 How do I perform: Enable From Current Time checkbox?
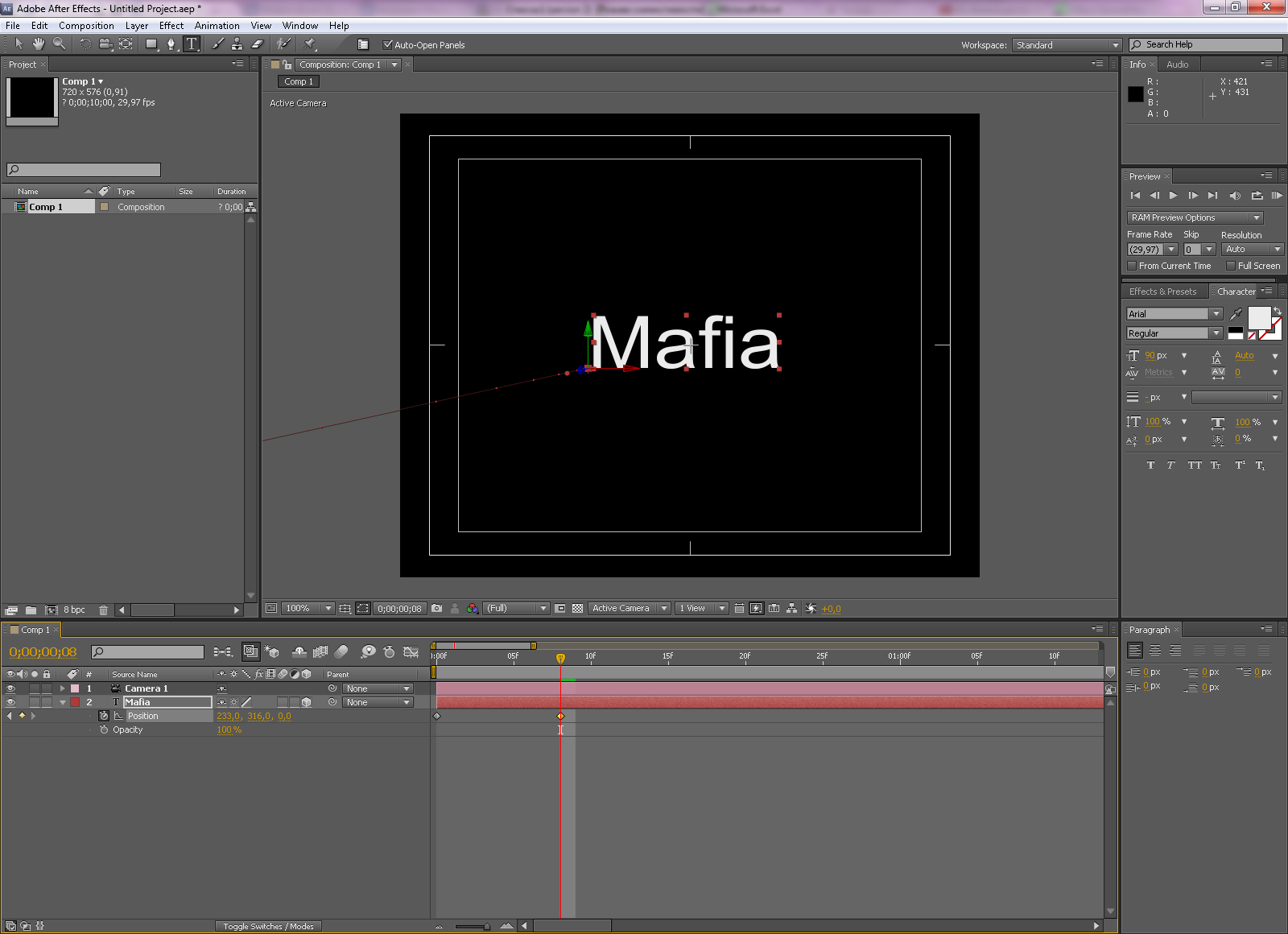click(1132, 266)
